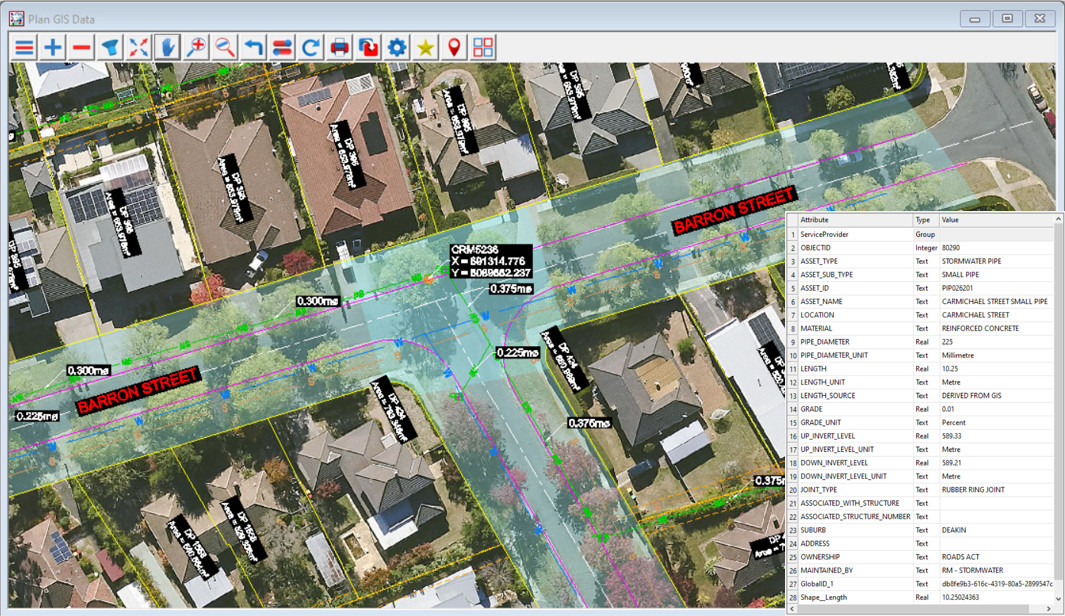
Task: Go back to the previous view arrow
Action: coord(254,47)
